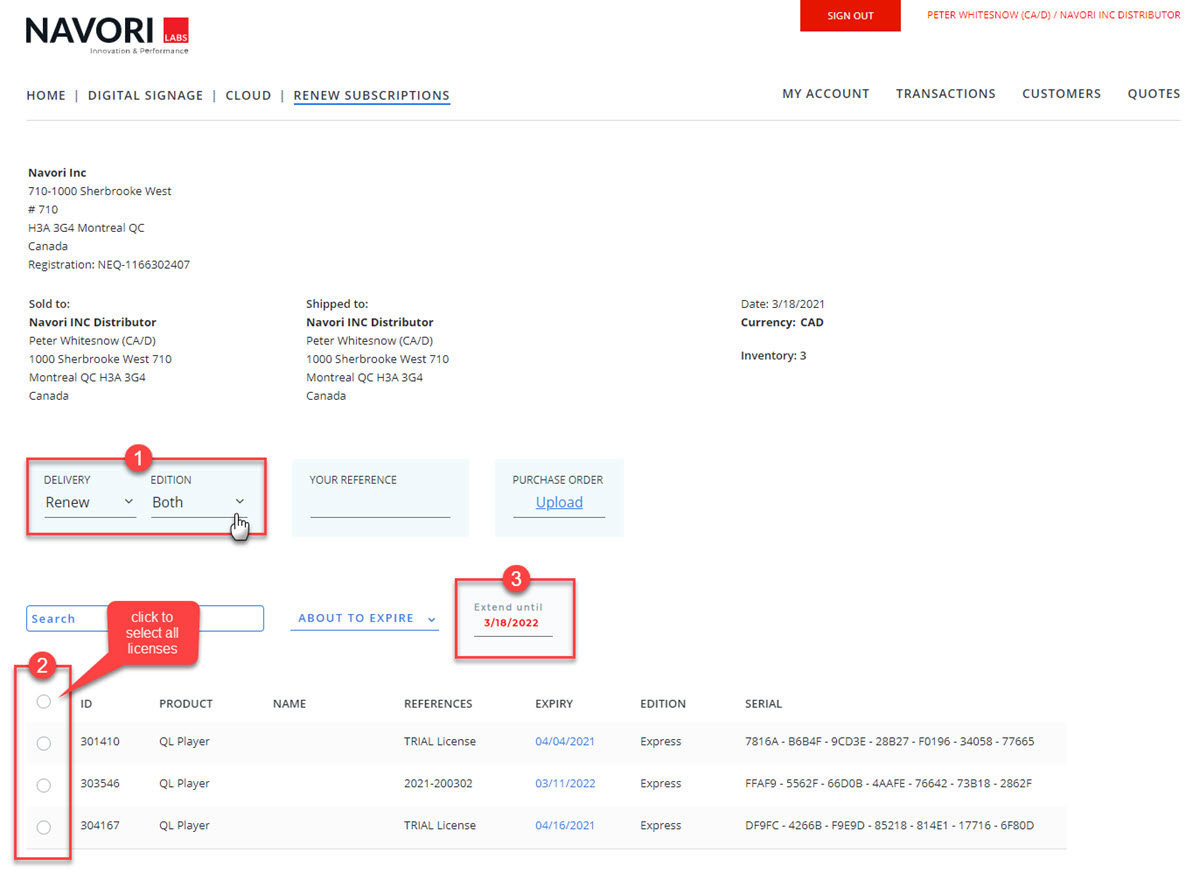Select license 303546 radio button

coord(43,785)
